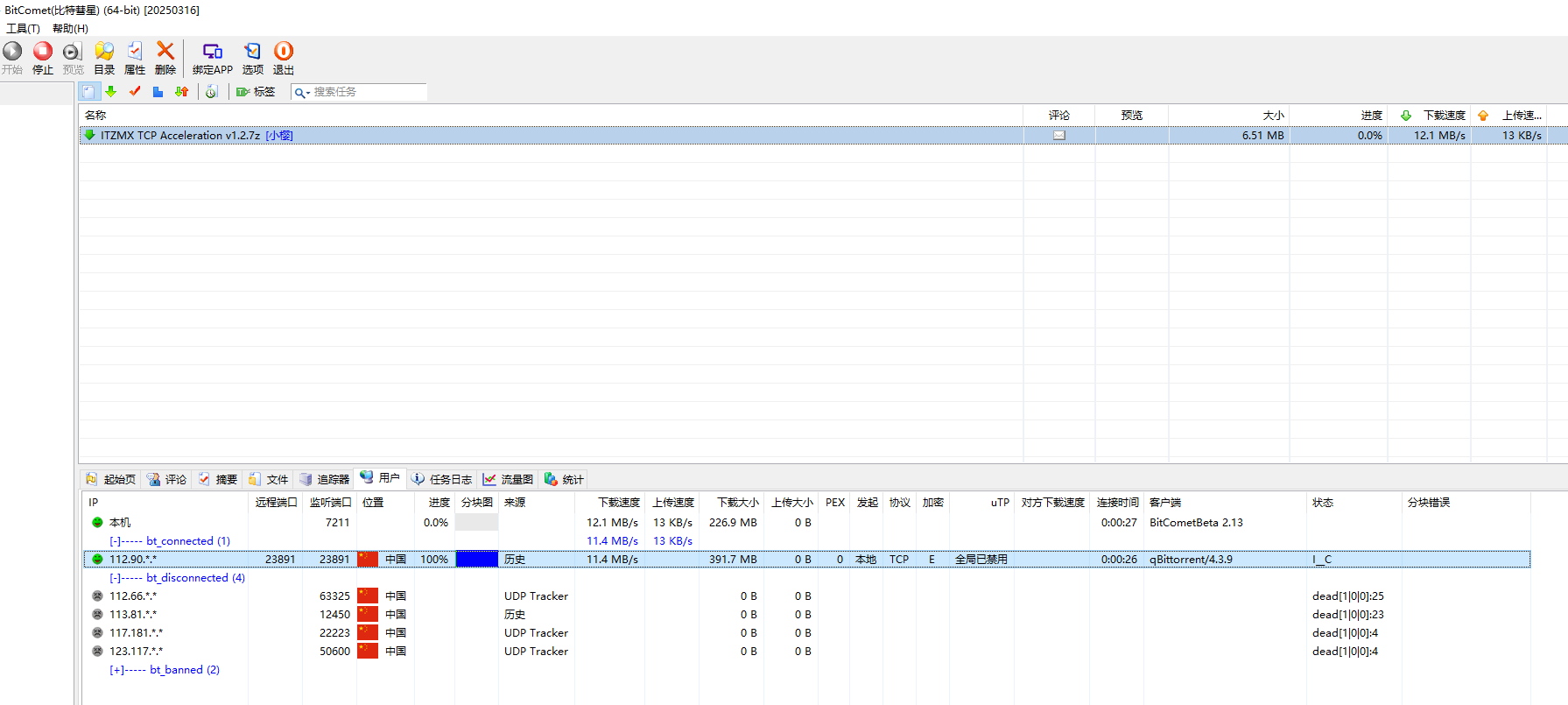Switch to the 追踪器 tab
1568x705 pixels.
(x=324, y=479)
